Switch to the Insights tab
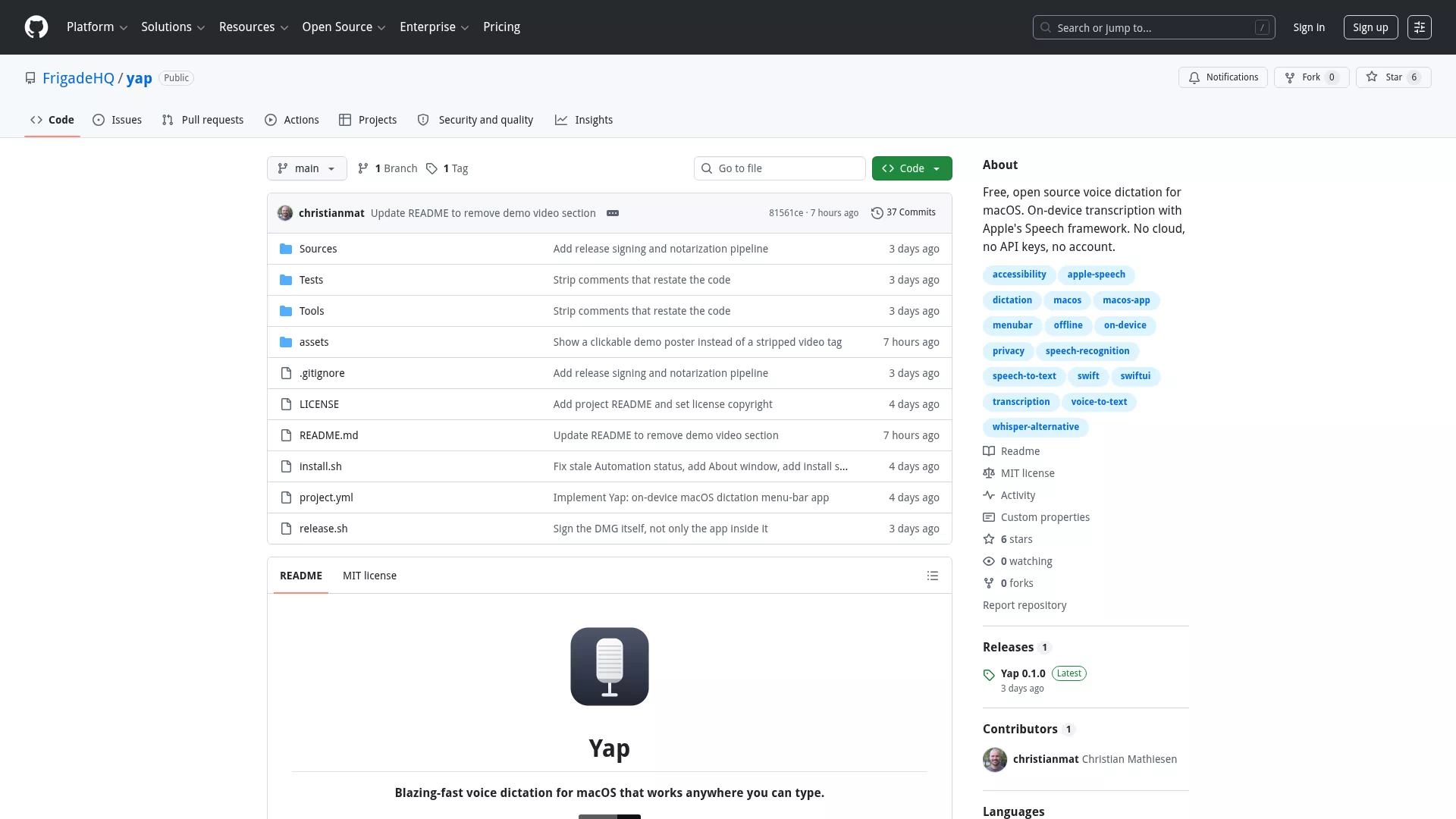This screenshot has width=1456, height=819. pos(584,120)
